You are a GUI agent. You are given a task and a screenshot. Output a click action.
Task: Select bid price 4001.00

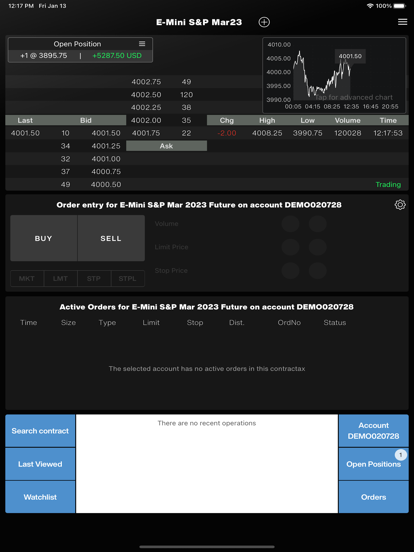[106, 159]
